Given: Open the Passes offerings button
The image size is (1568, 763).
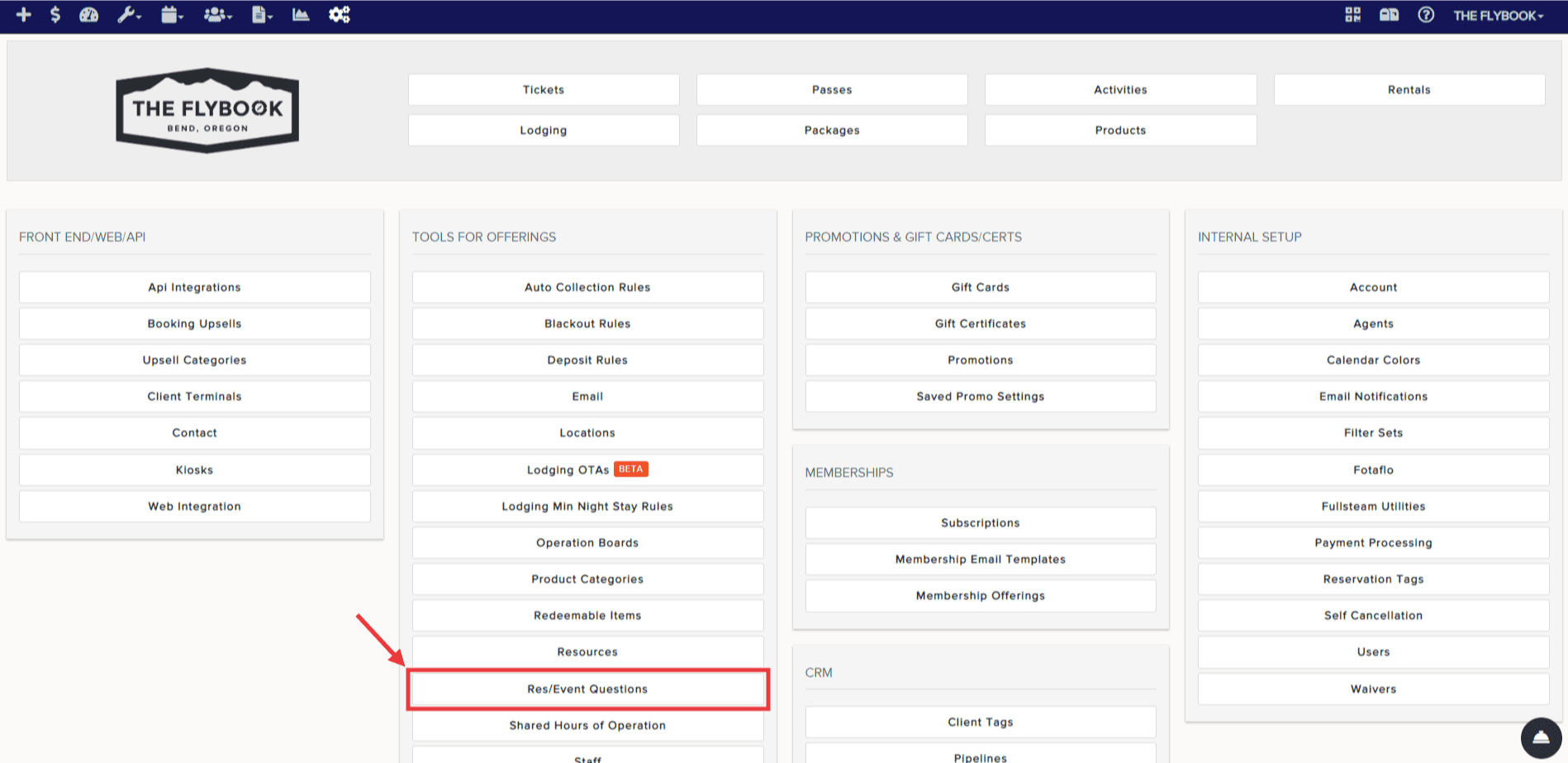Looking at the screenshot, I should [832, 90].
